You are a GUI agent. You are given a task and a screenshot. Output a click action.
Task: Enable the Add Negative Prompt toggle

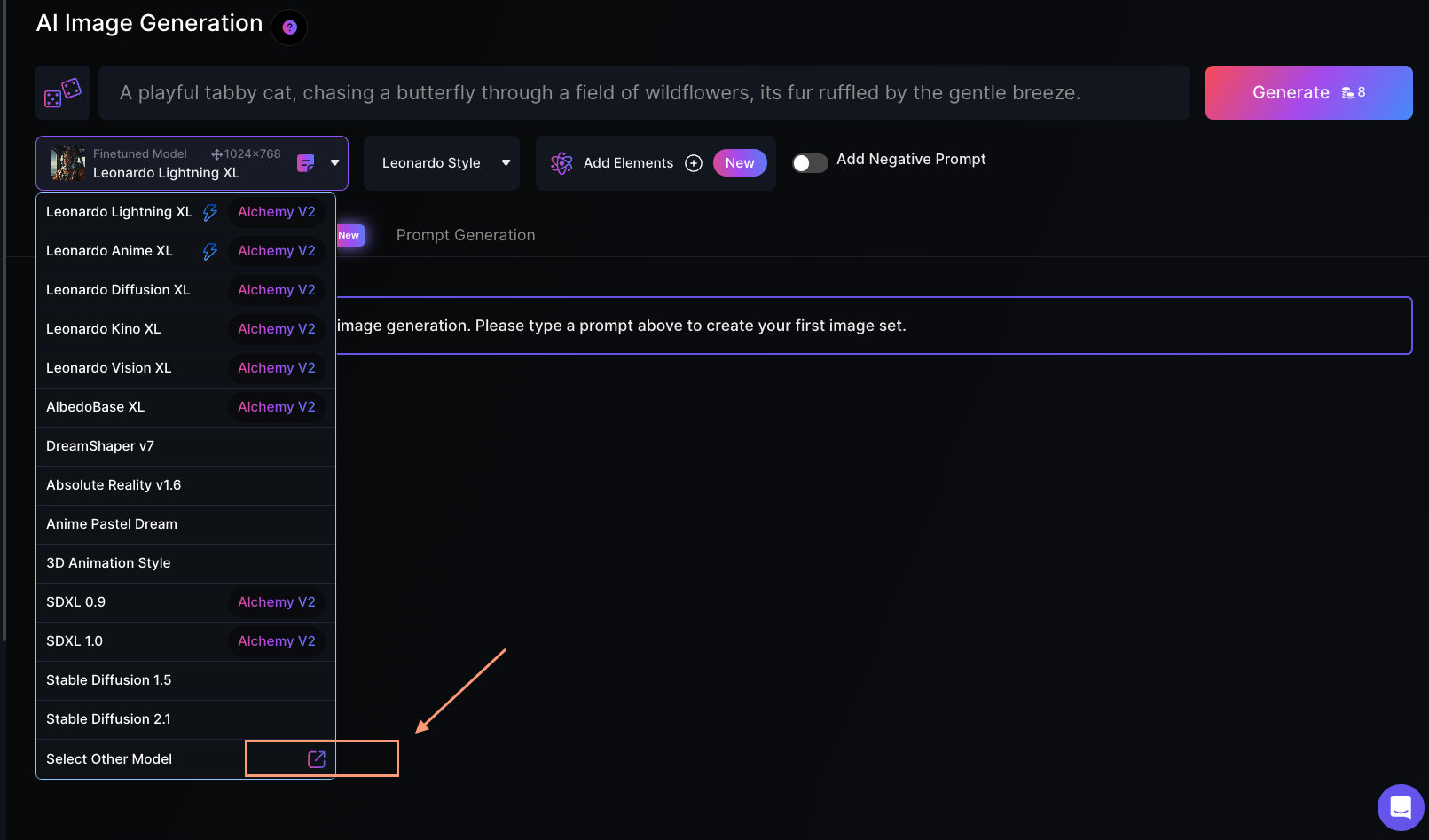(x=810, y=163)
